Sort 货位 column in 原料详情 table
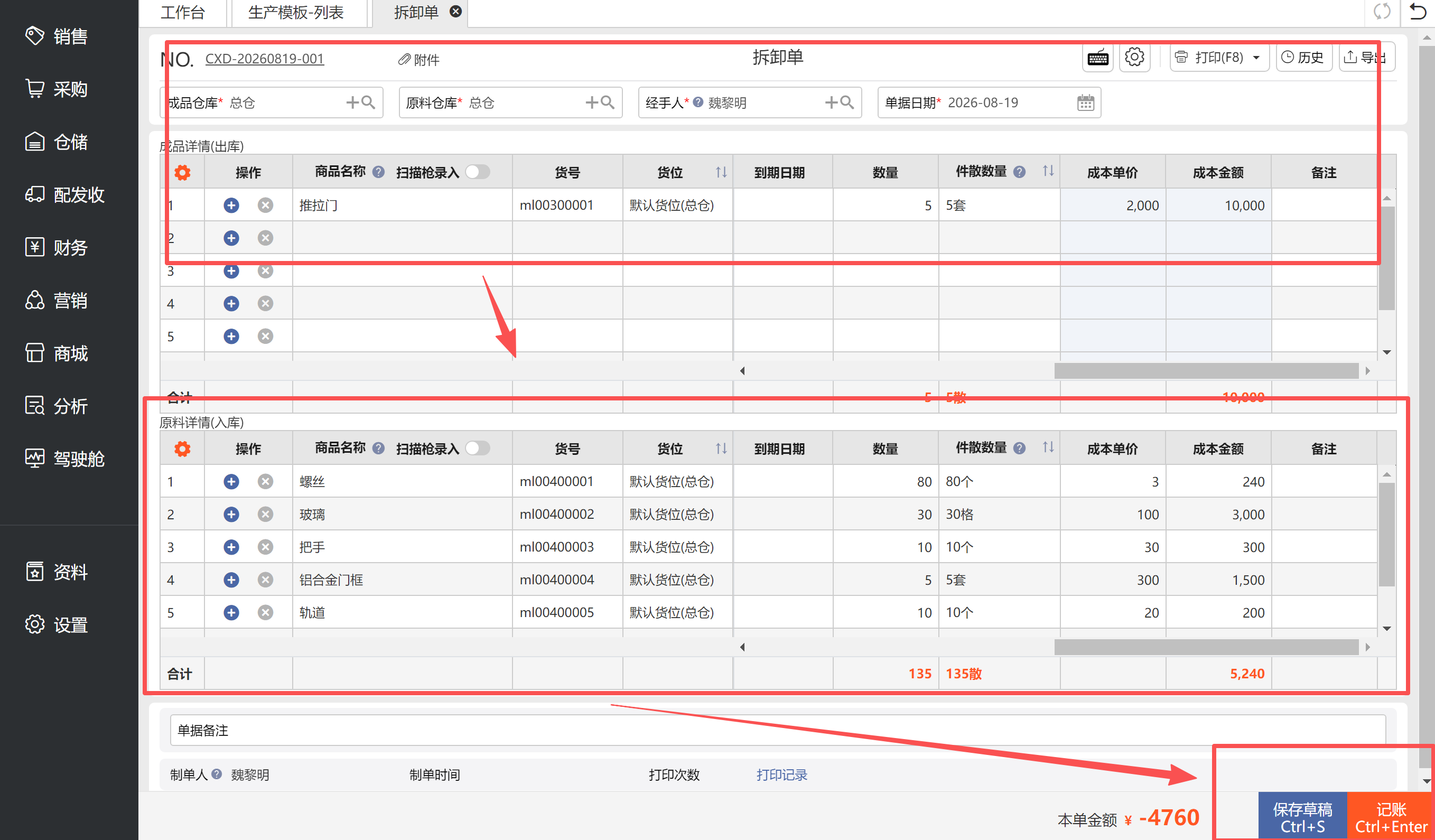The height and width of the screenshot is (840, 1435). pyautogui.click(x=721, y=447)
